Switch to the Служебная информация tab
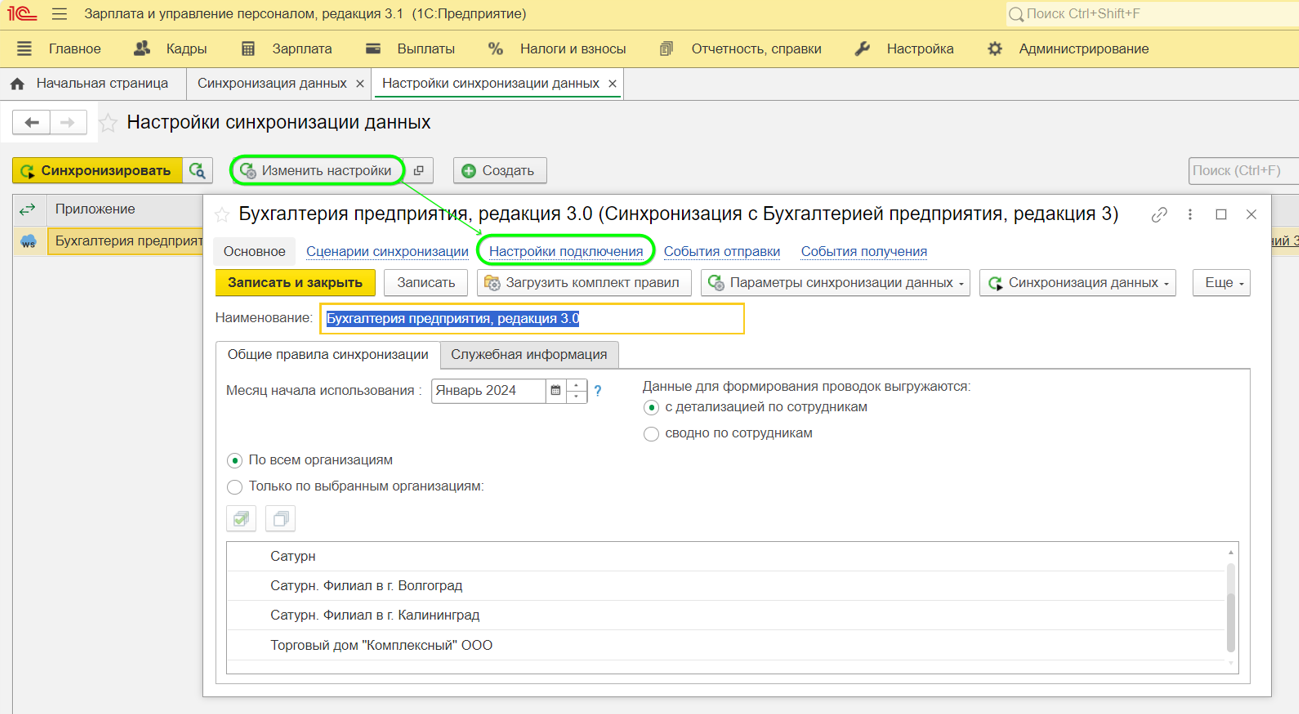This screenshot has height=714, width=1299. (529, 355)
